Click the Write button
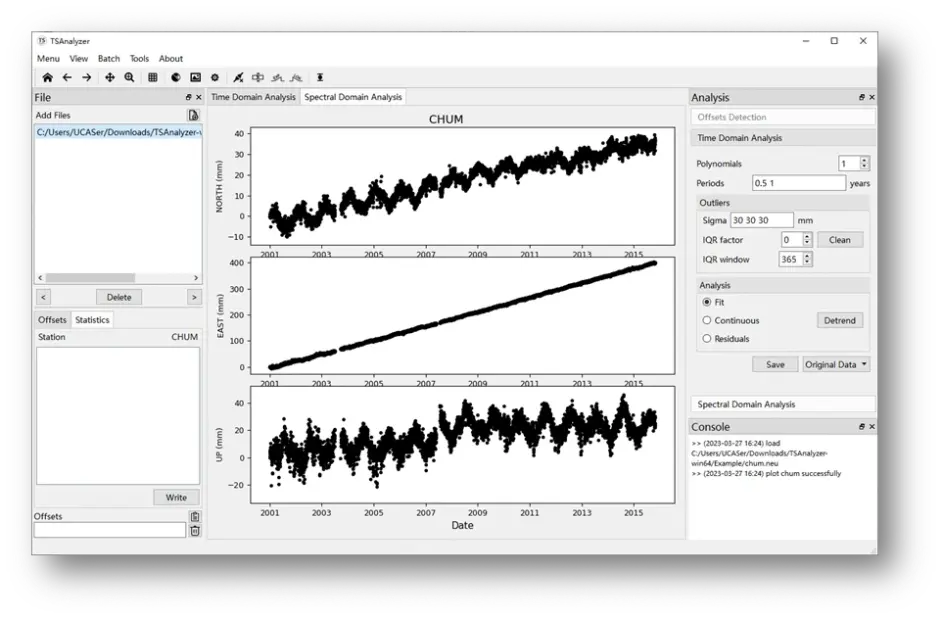The height and width of the screenshot is (619, 942). [176, 498]
